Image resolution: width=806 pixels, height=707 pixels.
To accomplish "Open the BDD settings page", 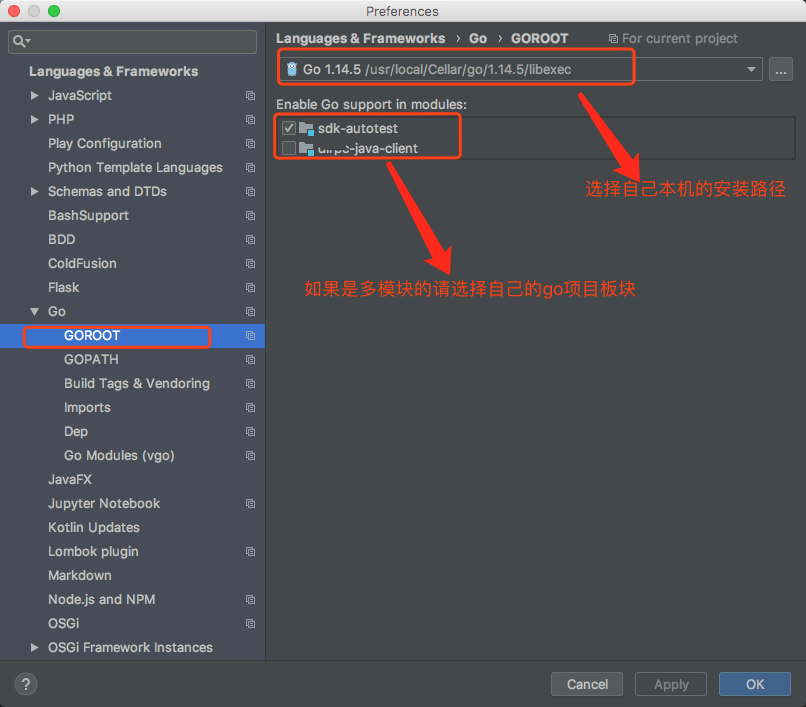I will (x=61, y=240).
